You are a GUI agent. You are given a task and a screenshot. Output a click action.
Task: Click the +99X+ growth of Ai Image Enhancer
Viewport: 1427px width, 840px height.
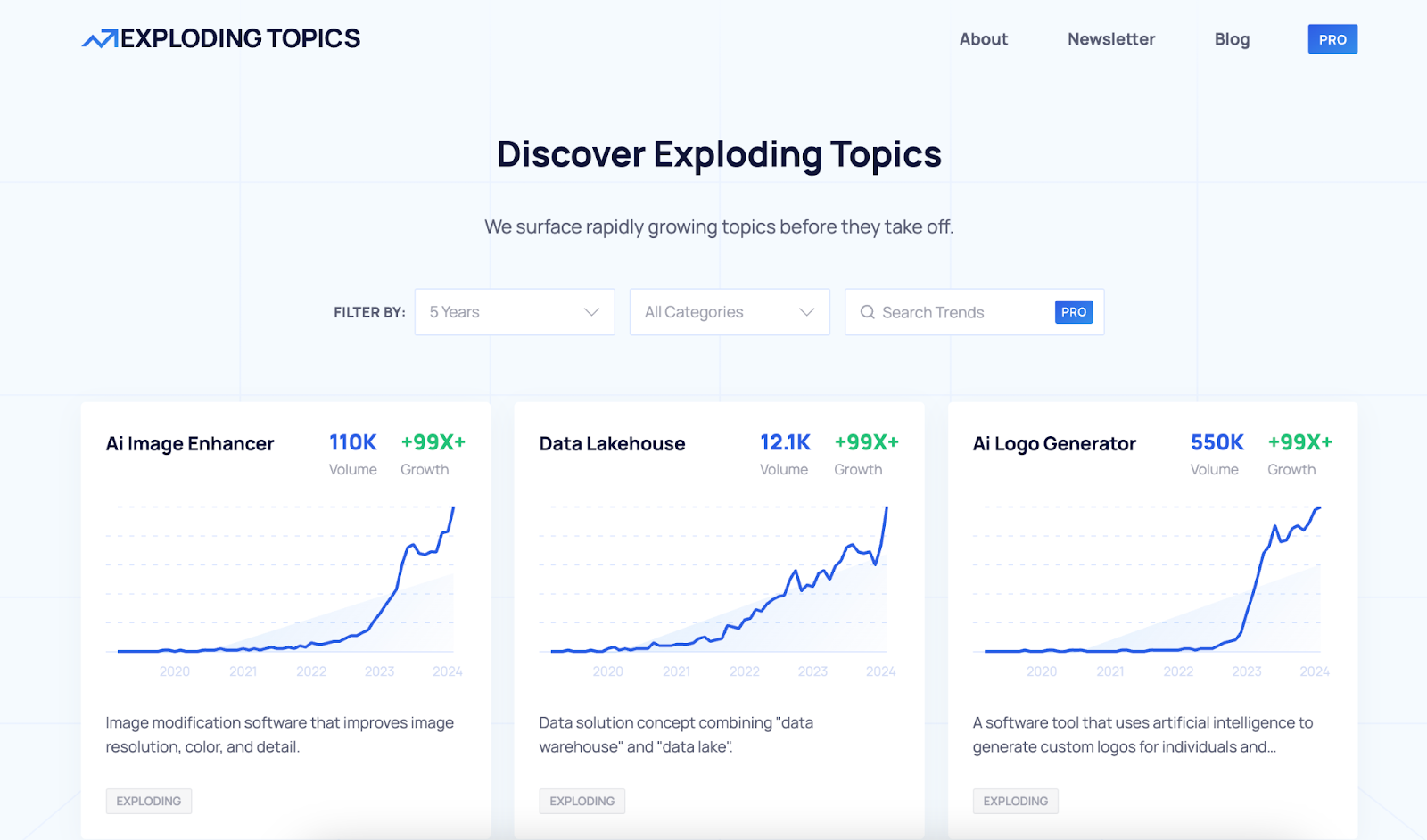point(433,442)
